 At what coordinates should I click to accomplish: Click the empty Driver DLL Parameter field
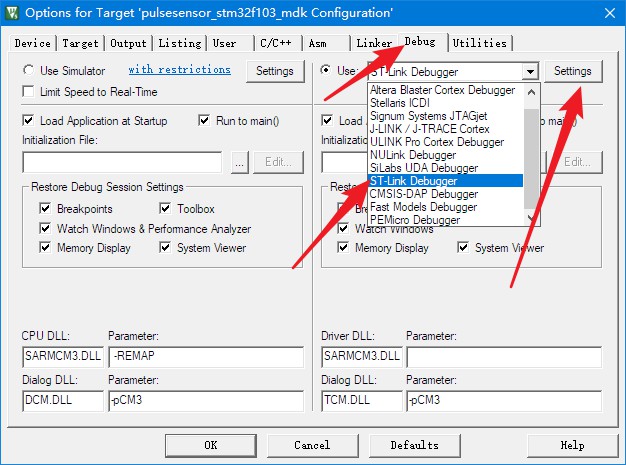click(x=504, y=356)
